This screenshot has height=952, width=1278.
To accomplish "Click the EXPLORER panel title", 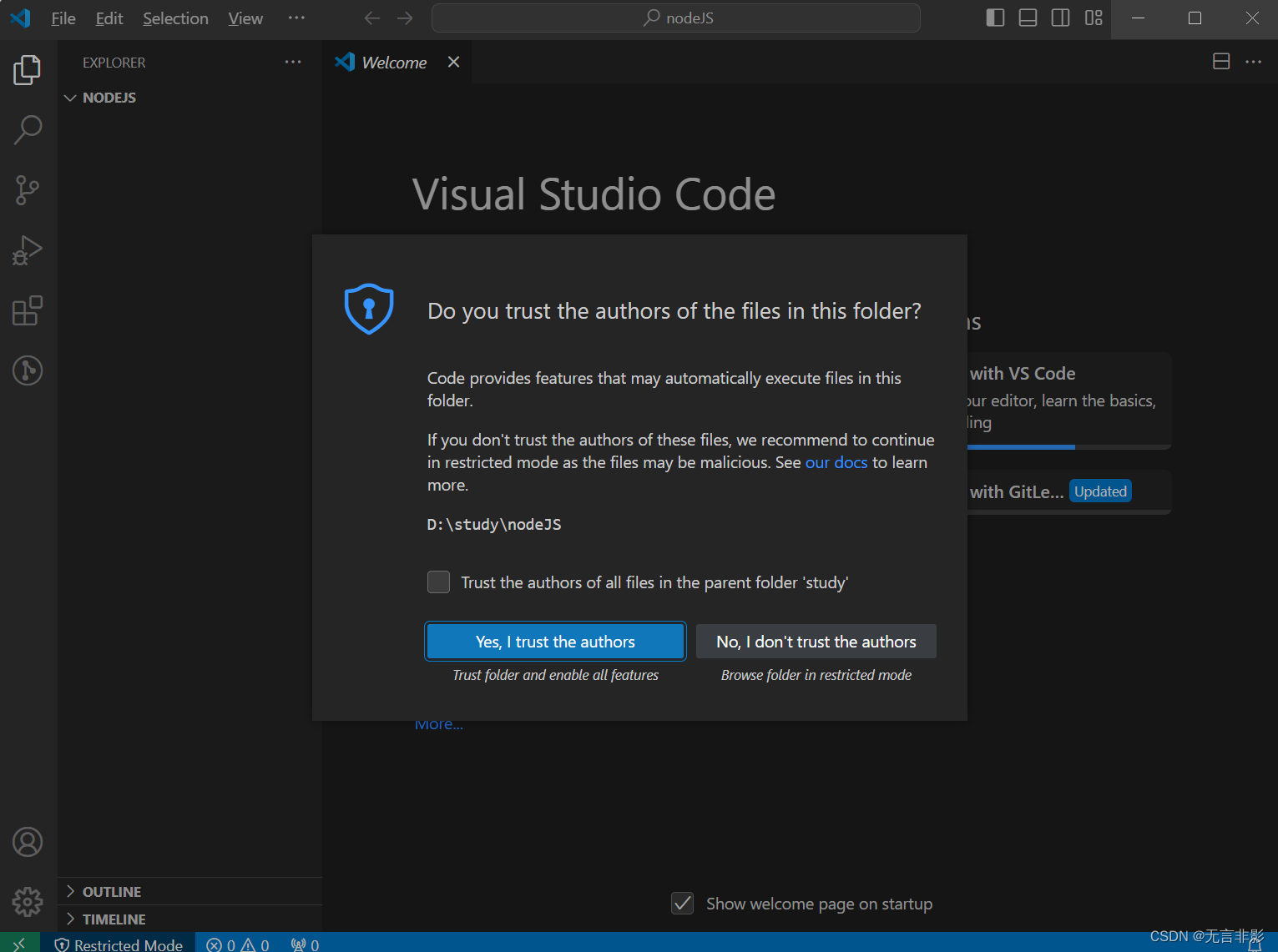I will [114, 63].
